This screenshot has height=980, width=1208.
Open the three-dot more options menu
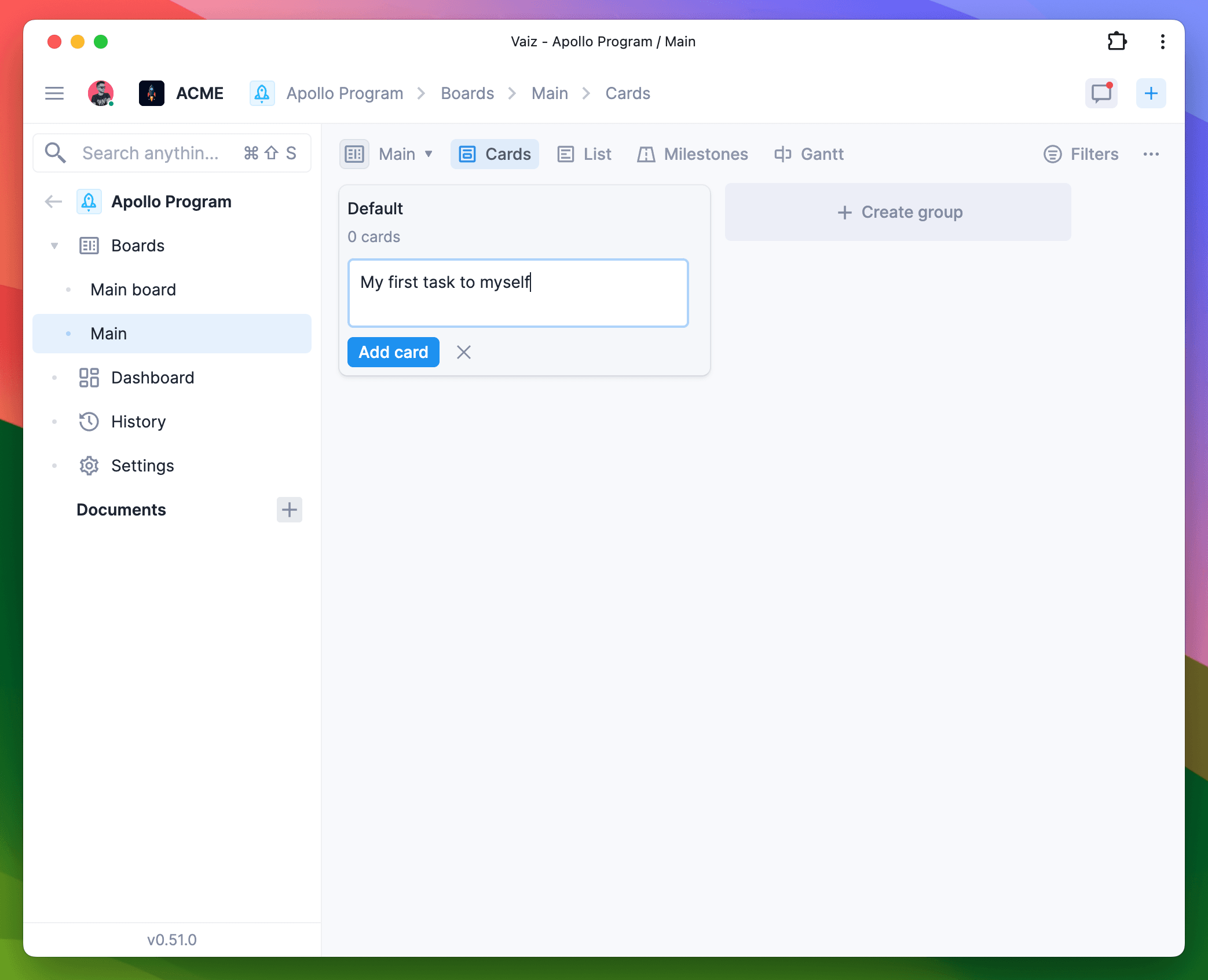coord(1152,154)
